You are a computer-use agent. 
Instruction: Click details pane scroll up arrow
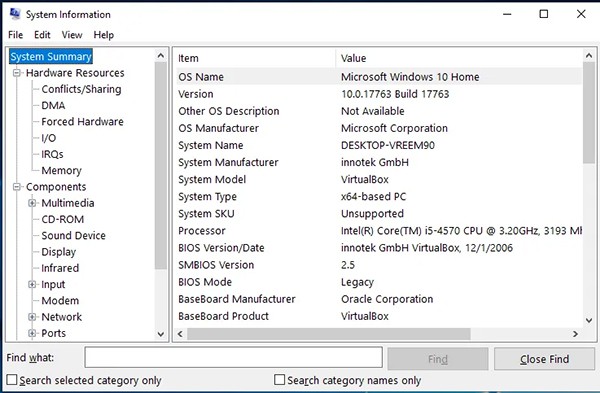tap(589, 56)
